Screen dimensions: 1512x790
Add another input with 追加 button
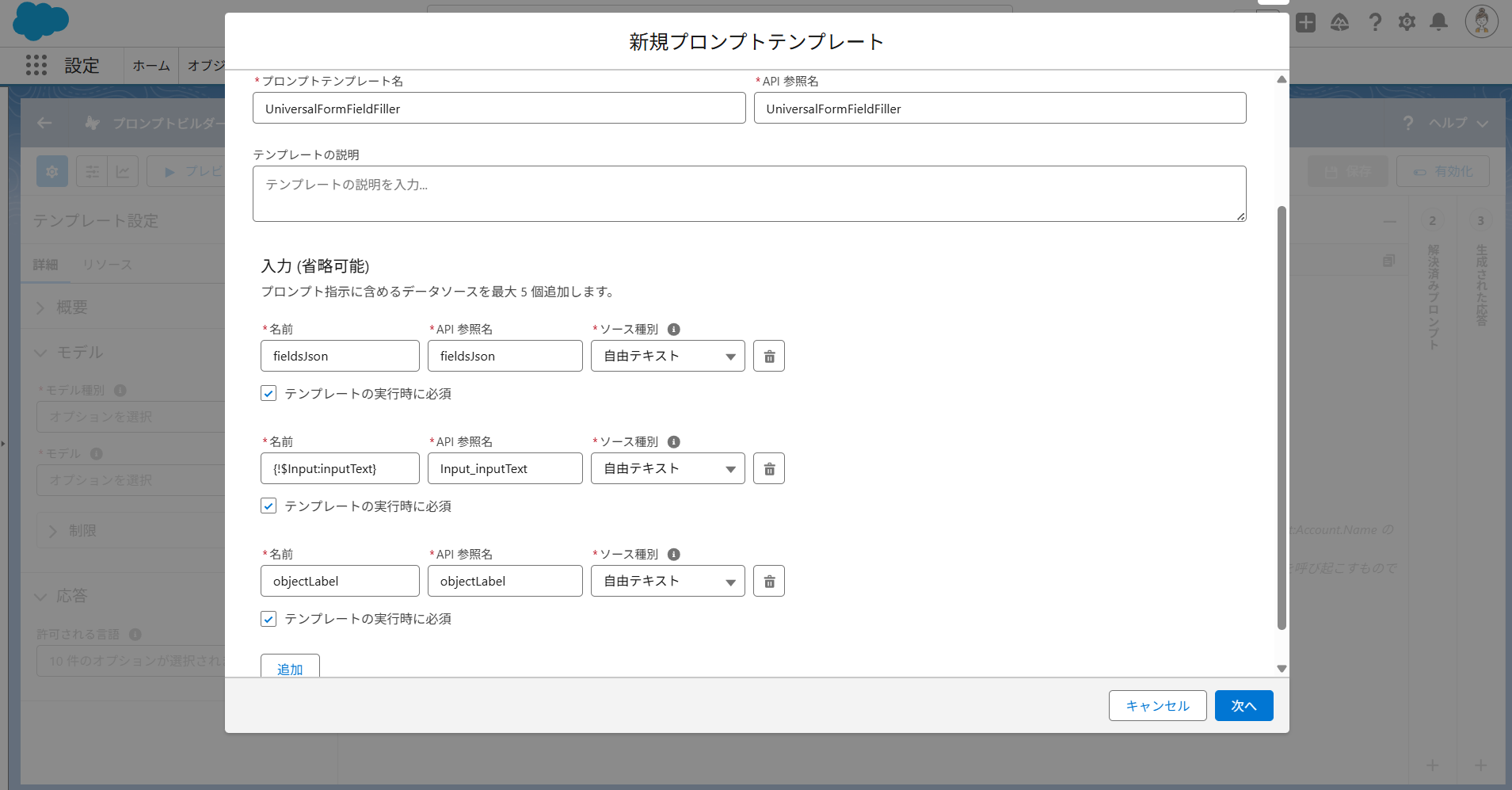pos(289,669)
